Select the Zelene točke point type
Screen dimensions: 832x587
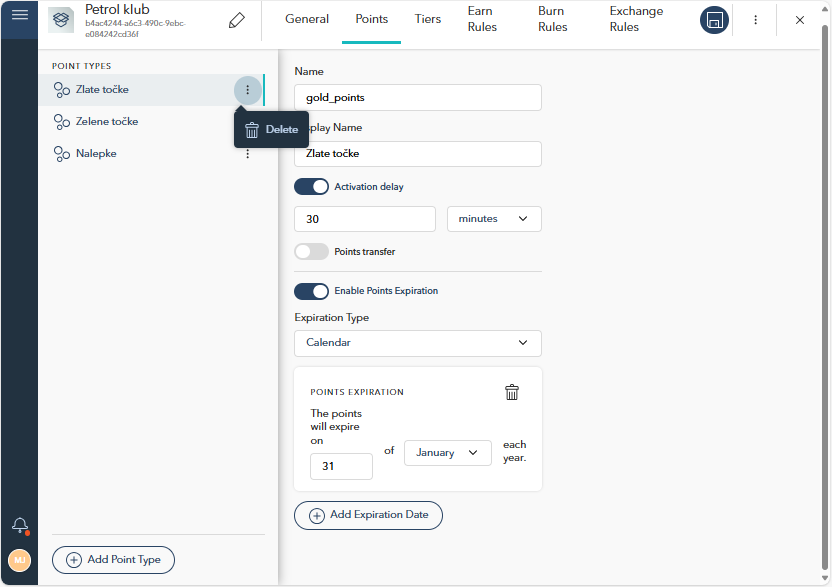pyautogui.click(x=151, y=122)
